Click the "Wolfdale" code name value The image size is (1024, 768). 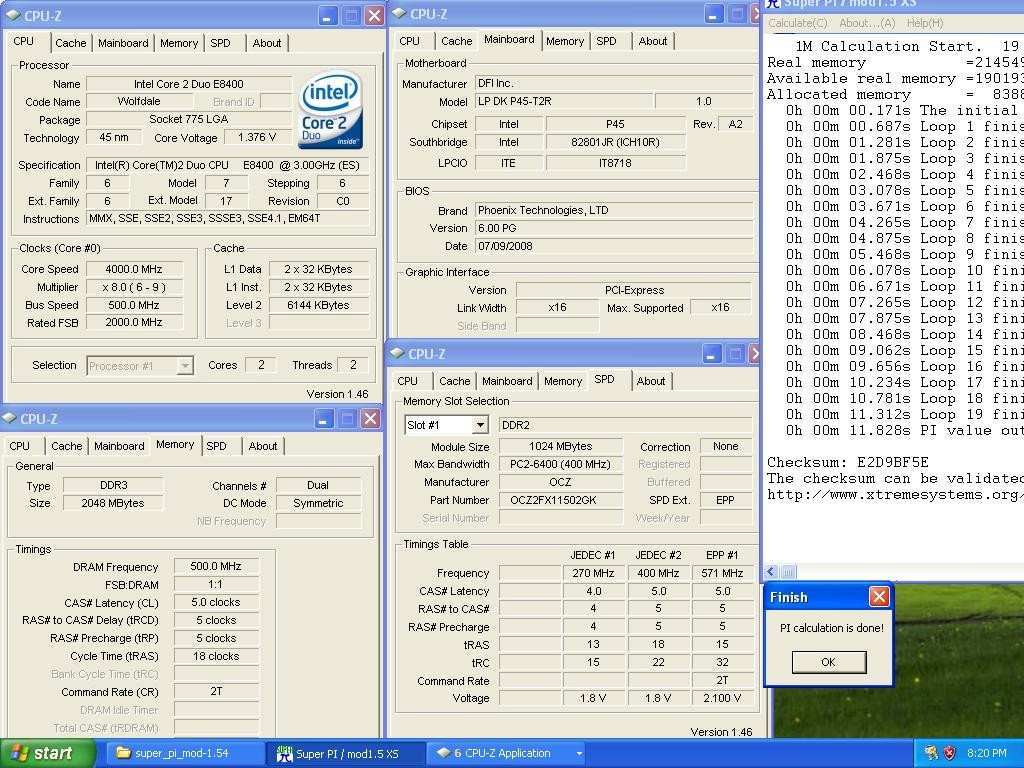click(139, 101)
